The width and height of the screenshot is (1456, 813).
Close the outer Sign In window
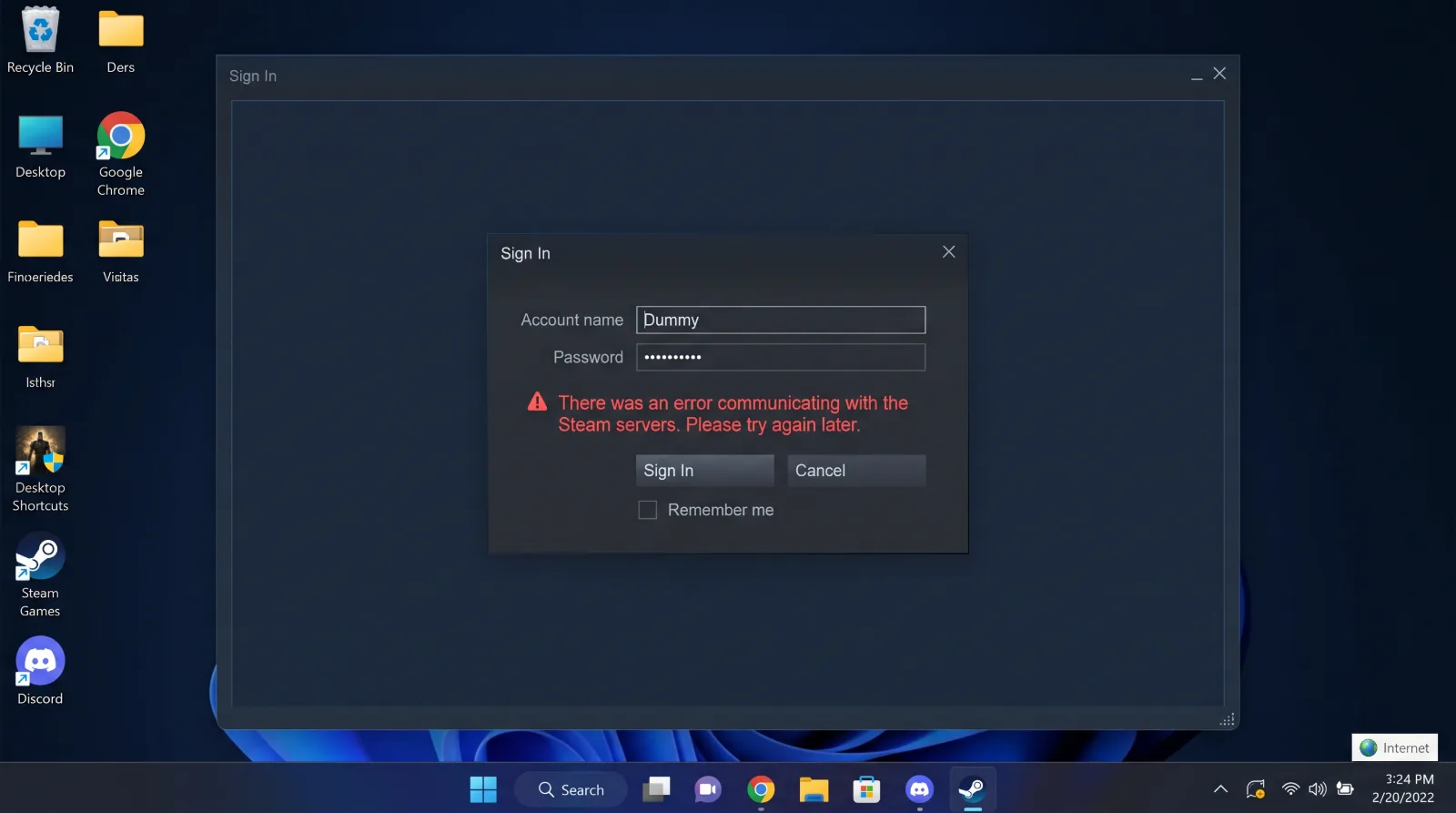[1219, 74]
